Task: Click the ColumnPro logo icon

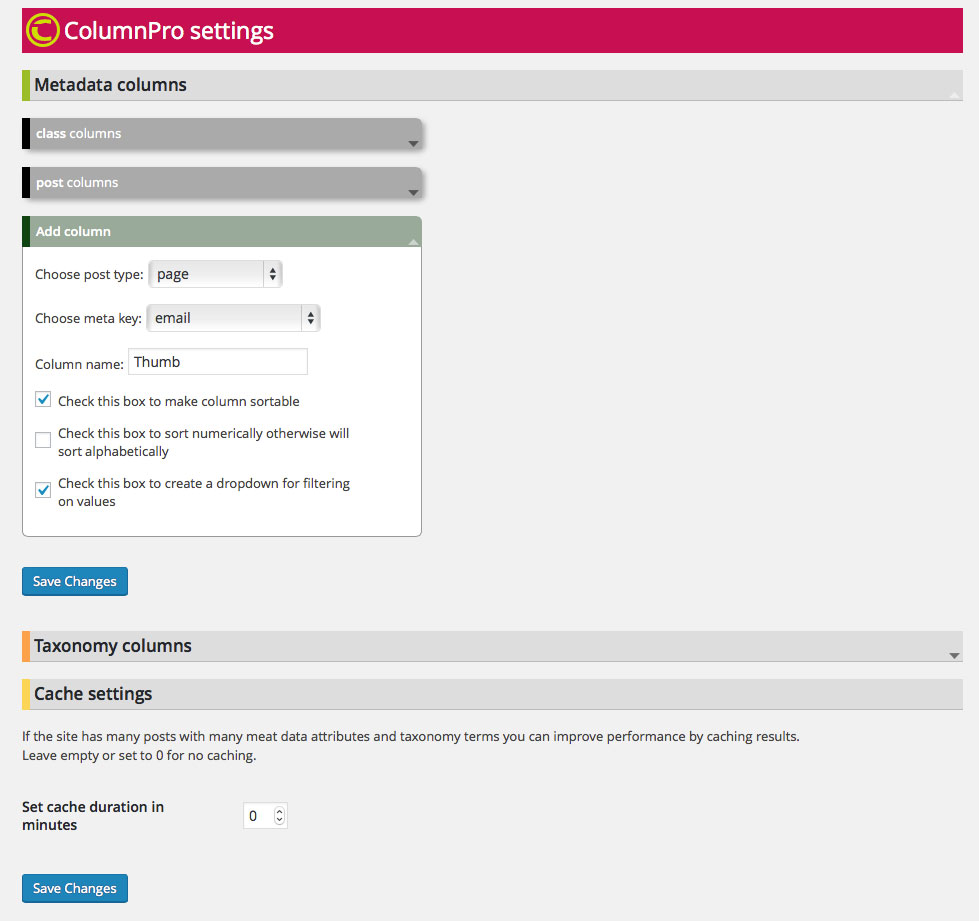Action: click(42, 30)
